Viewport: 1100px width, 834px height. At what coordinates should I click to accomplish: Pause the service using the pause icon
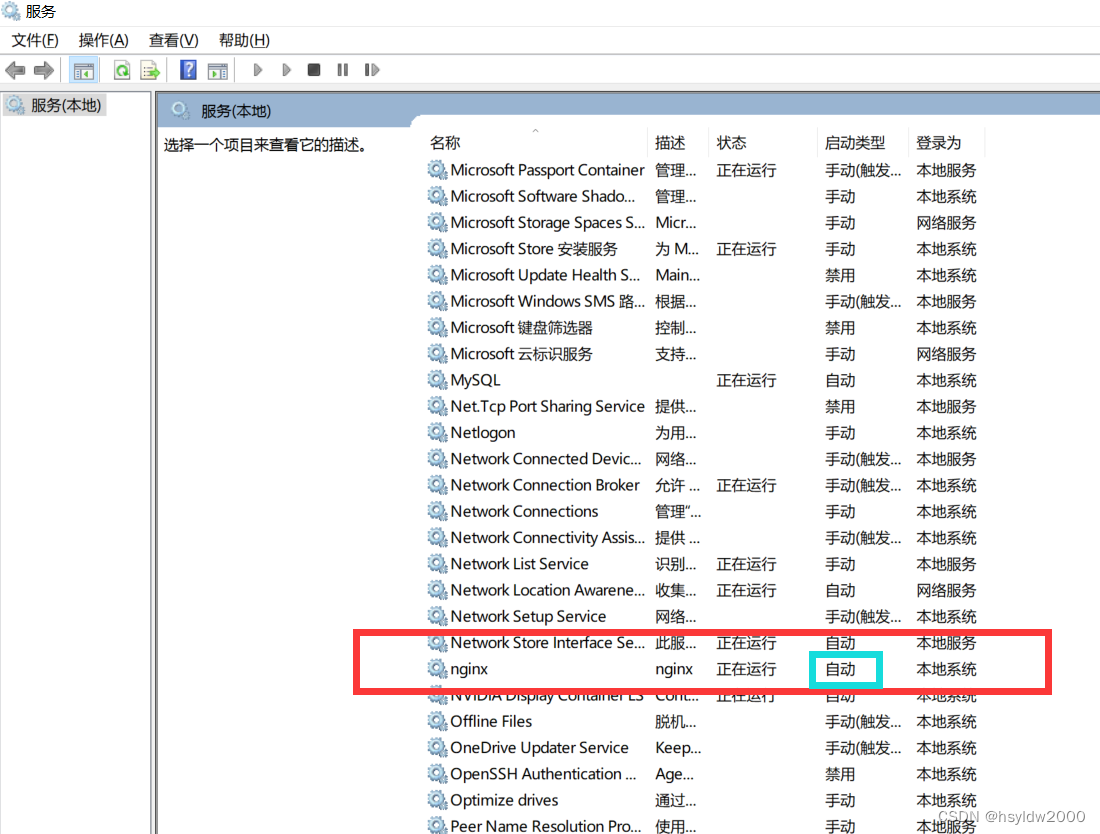click(x=342, y=69)
